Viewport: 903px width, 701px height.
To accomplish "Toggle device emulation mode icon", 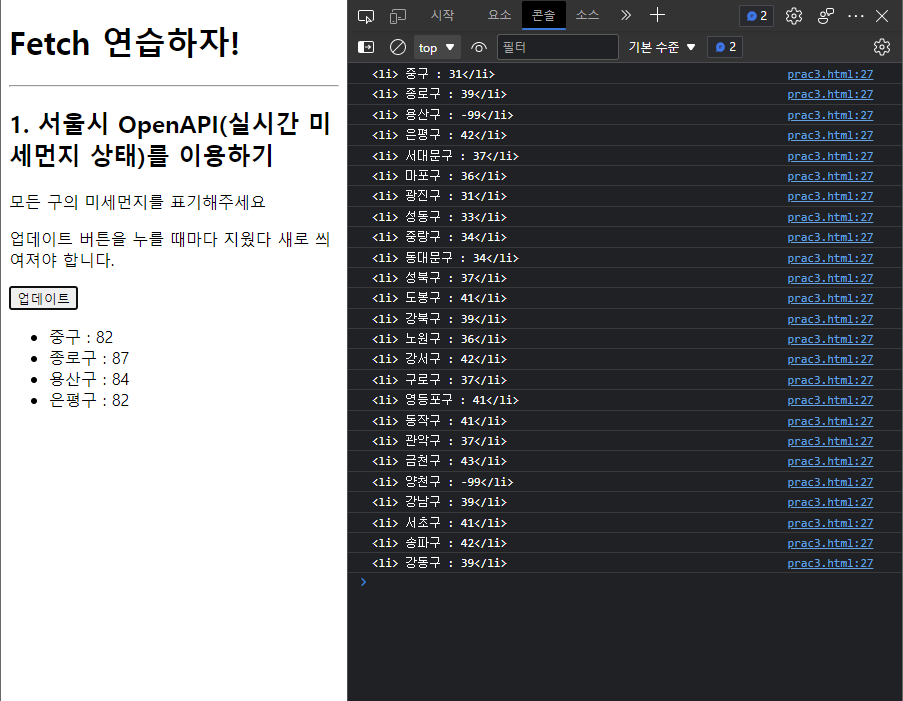I will coord(397,16).
